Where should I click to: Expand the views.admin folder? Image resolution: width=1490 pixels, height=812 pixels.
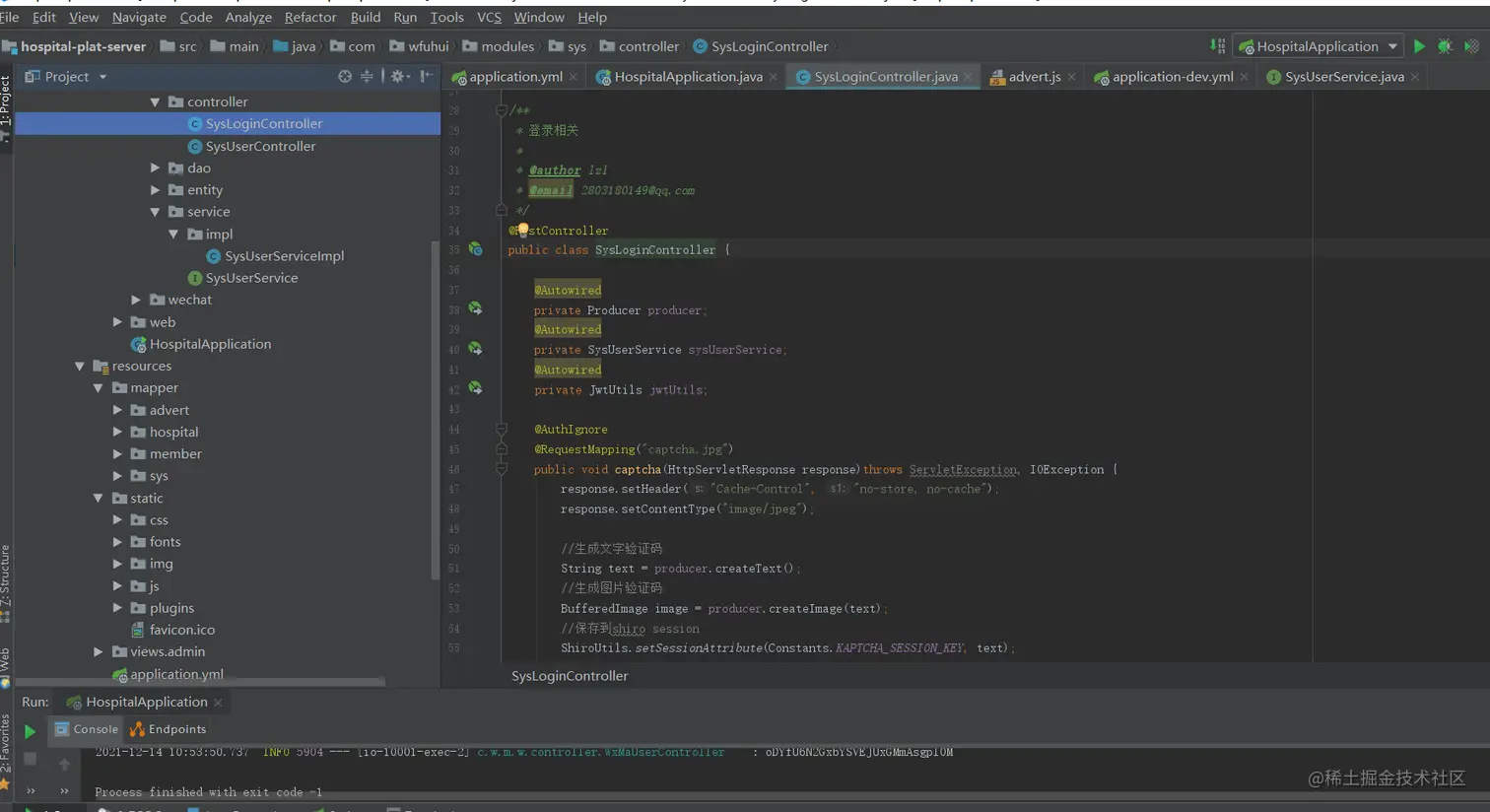point(99,651)
